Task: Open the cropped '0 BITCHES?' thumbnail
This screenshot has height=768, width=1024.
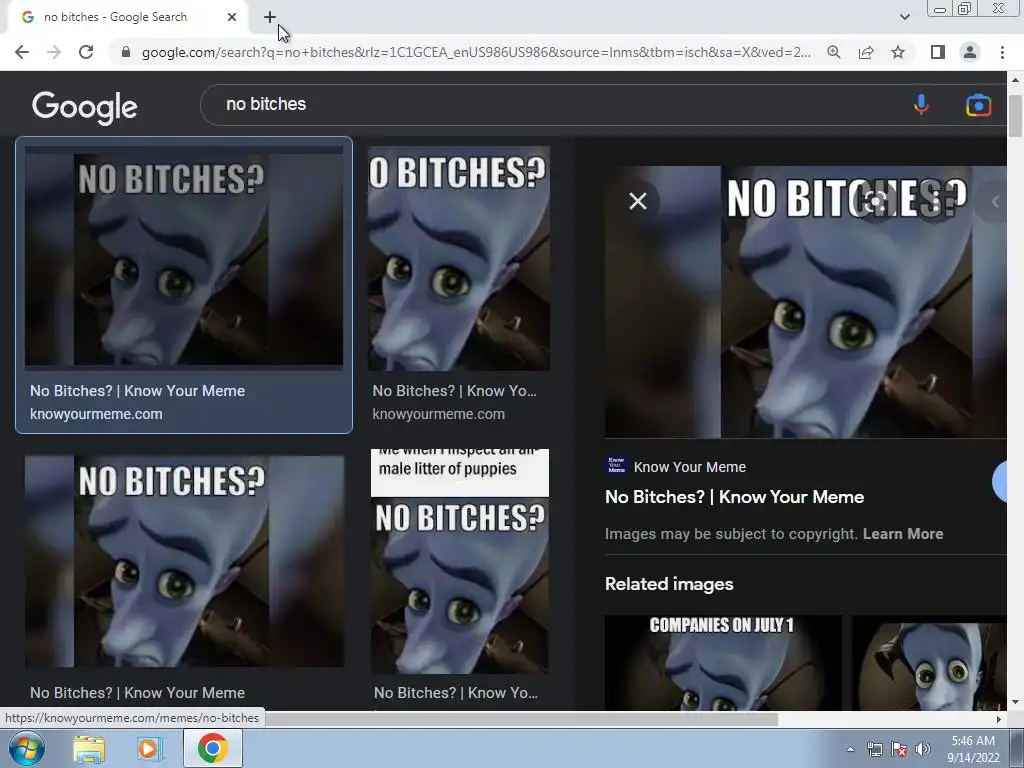Action: (x=459, y=258)
